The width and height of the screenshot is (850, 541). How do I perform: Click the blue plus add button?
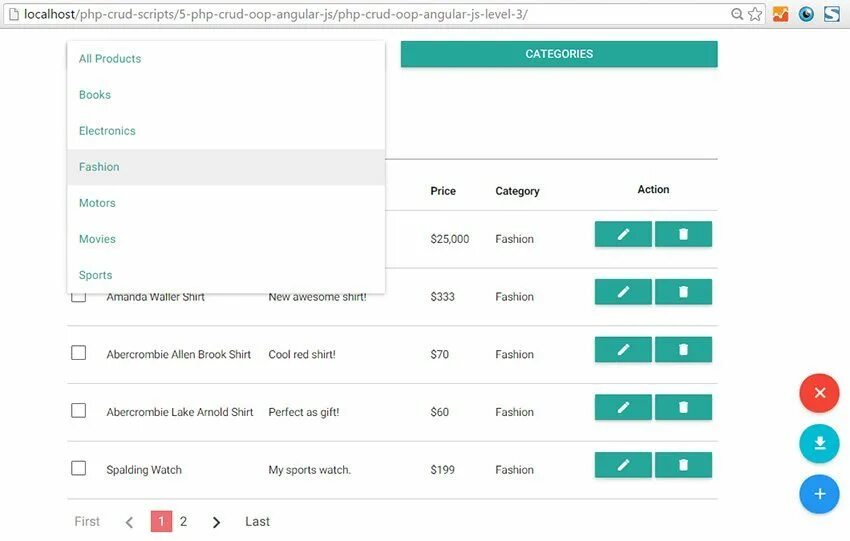click(819, 494)
